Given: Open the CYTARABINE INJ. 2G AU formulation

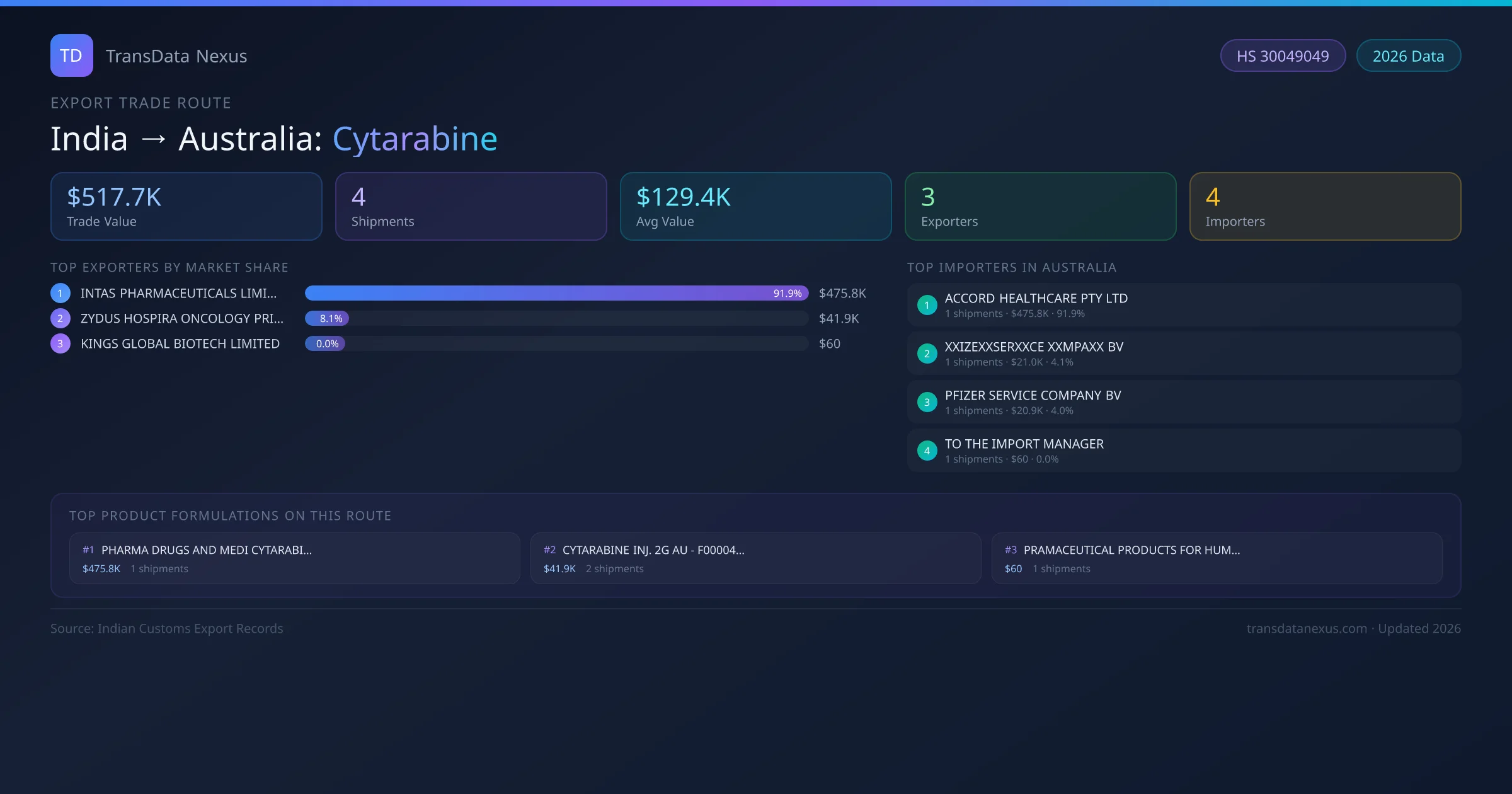Looking at the screenshot, I should coord(755,558).
